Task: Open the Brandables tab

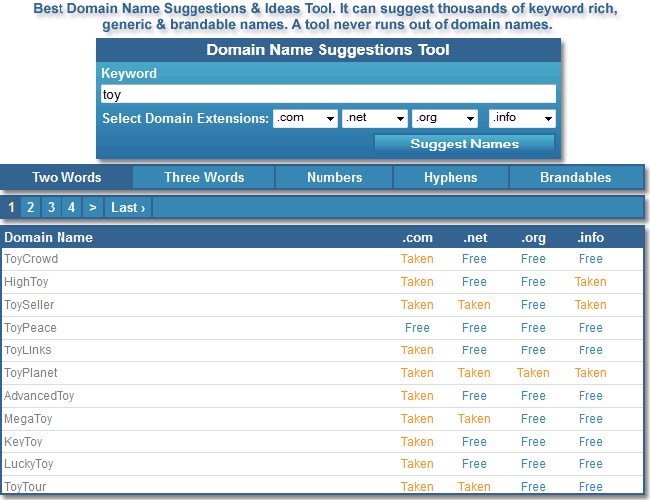Action: pos(575,177)
